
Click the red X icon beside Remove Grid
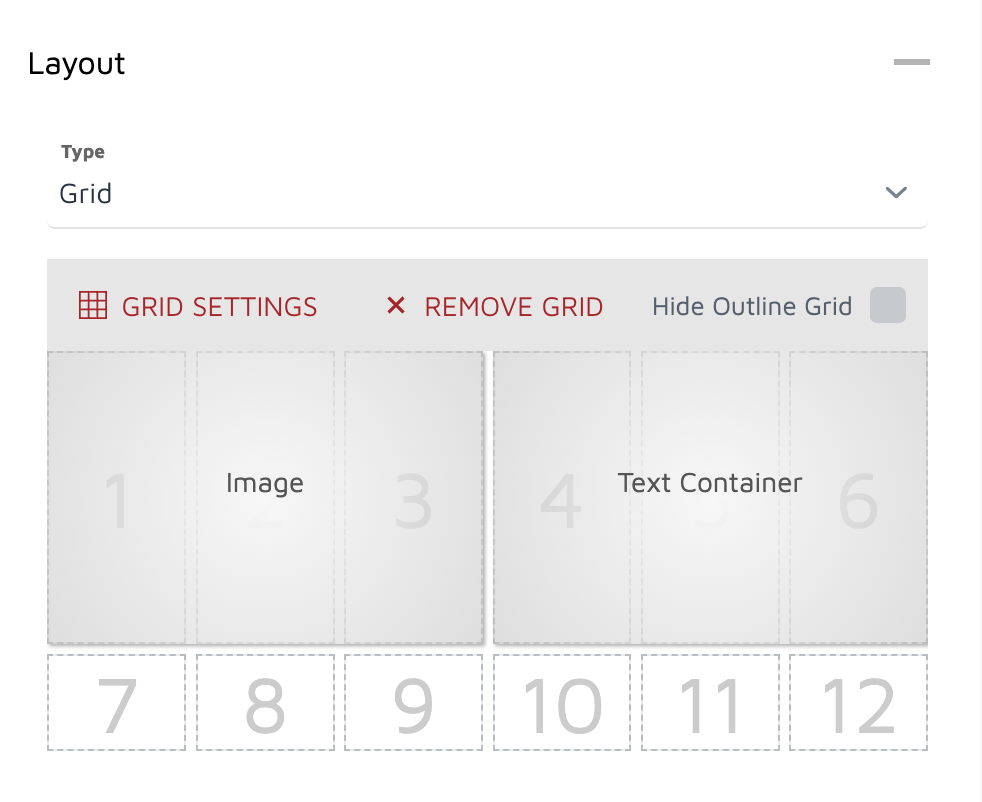[397, 306]
